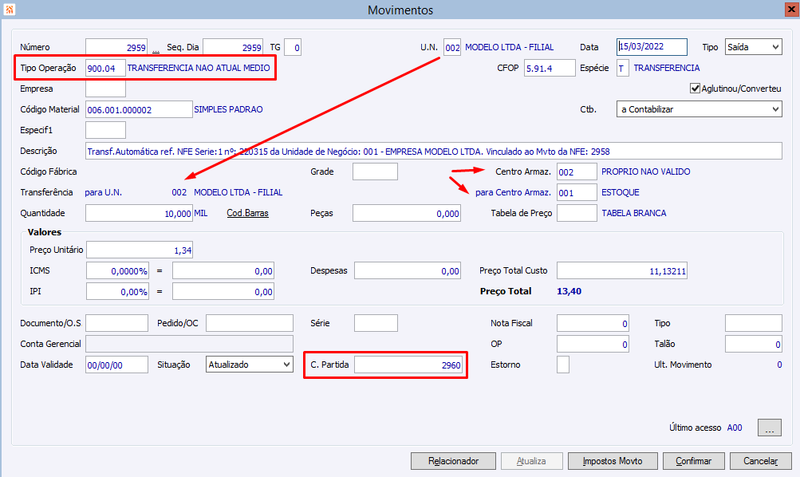Click the text TRANSFERENCIA NAO ATUAL MEDIO

[198, 68]
